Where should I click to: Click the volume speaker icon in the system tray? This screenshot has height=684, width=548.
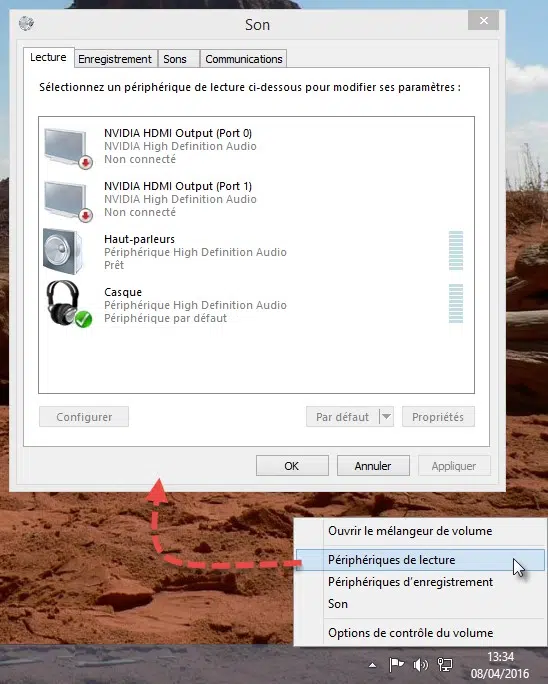420,665
